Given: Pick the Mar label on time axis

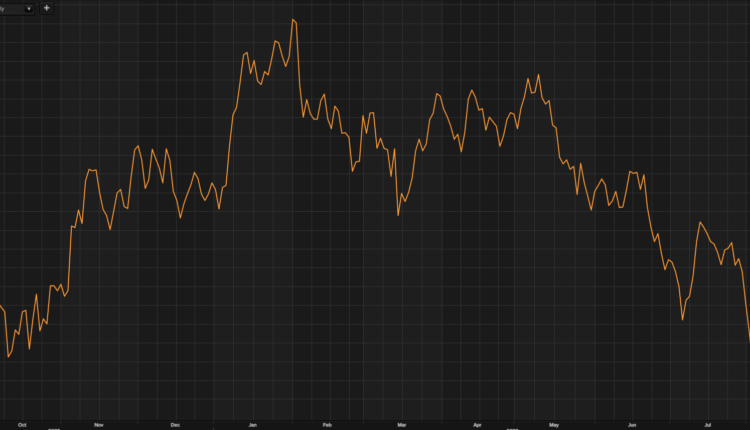Looking at the screenshot, I should click(x=401, y=424).
